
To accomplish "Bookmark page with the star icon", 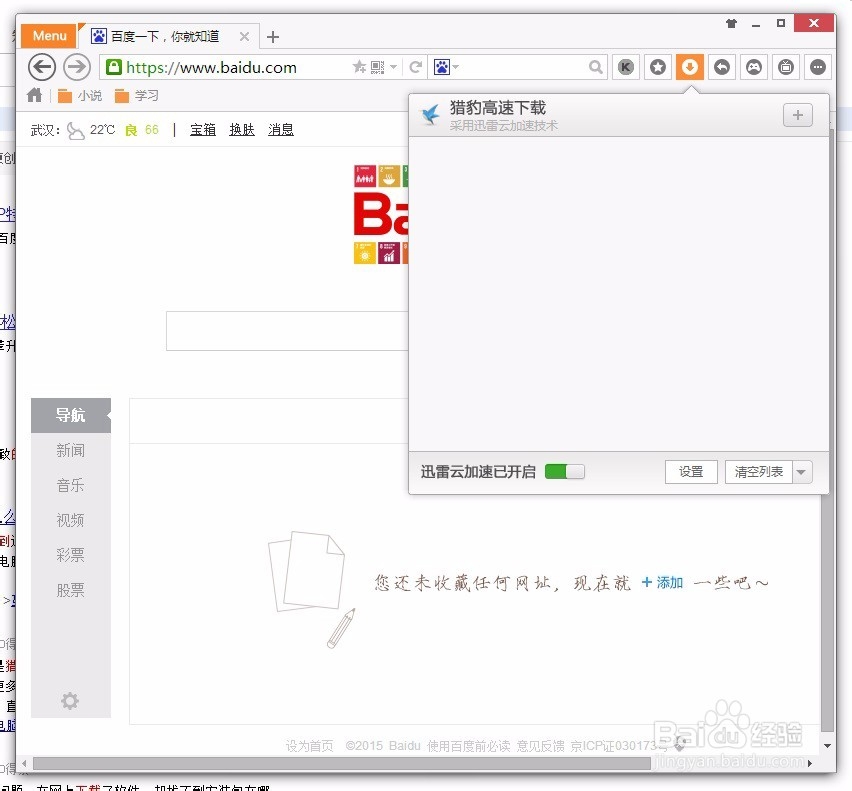I will click(x=359, y=67).
